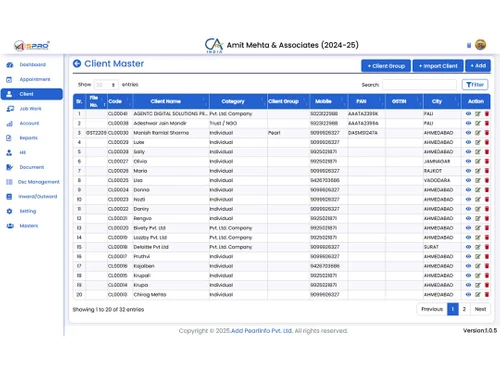
Task: Click the Previous pagination button
Action: click(x=432, y=309)
